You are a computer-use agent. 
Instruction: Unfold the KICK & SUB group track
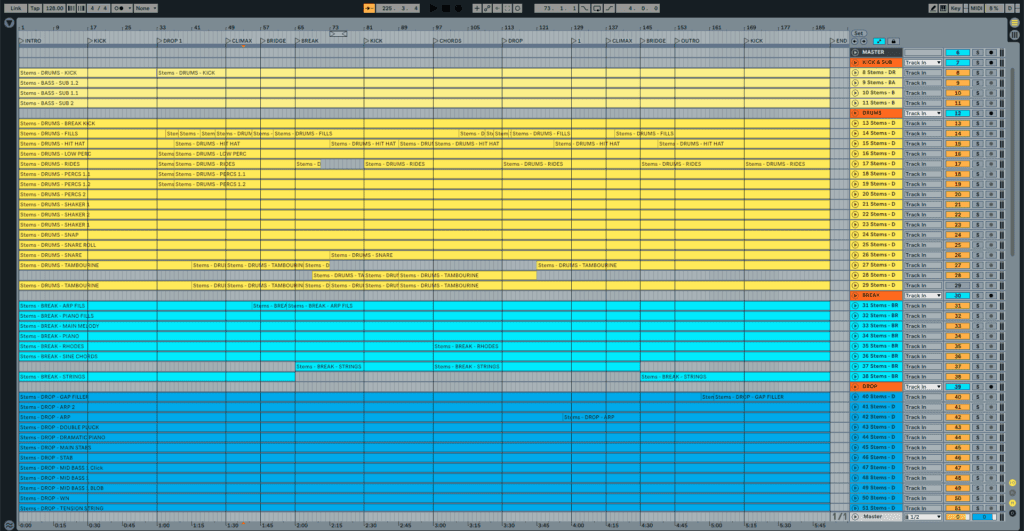point(856,63)
